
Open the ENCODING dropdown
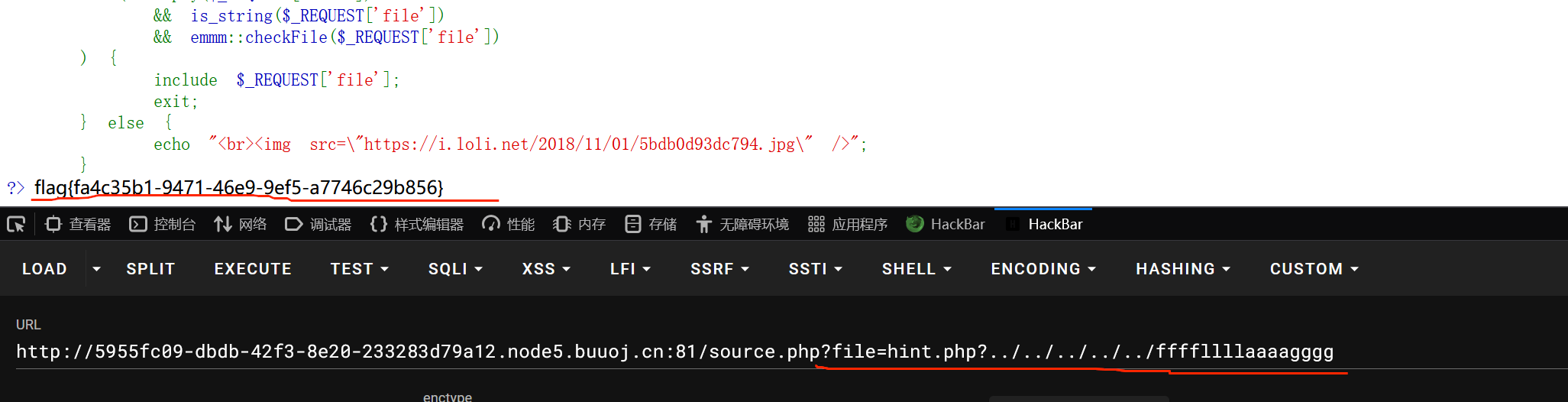tap(1043, 269)
